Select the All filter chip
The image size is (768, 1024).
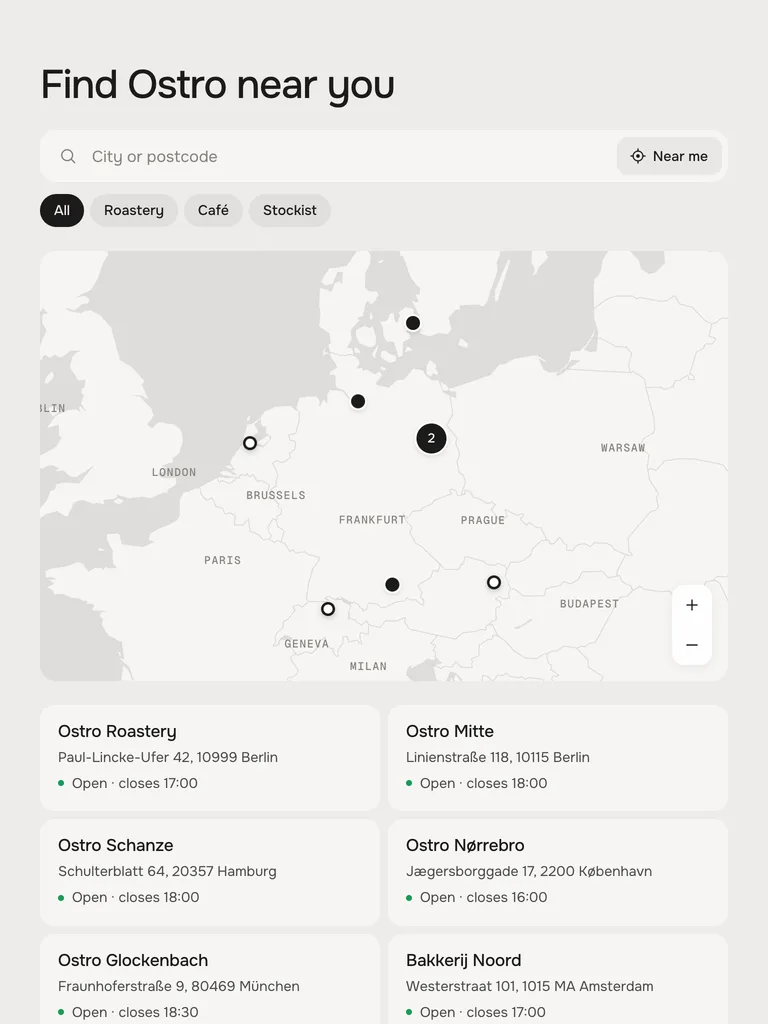coord(62,210)
